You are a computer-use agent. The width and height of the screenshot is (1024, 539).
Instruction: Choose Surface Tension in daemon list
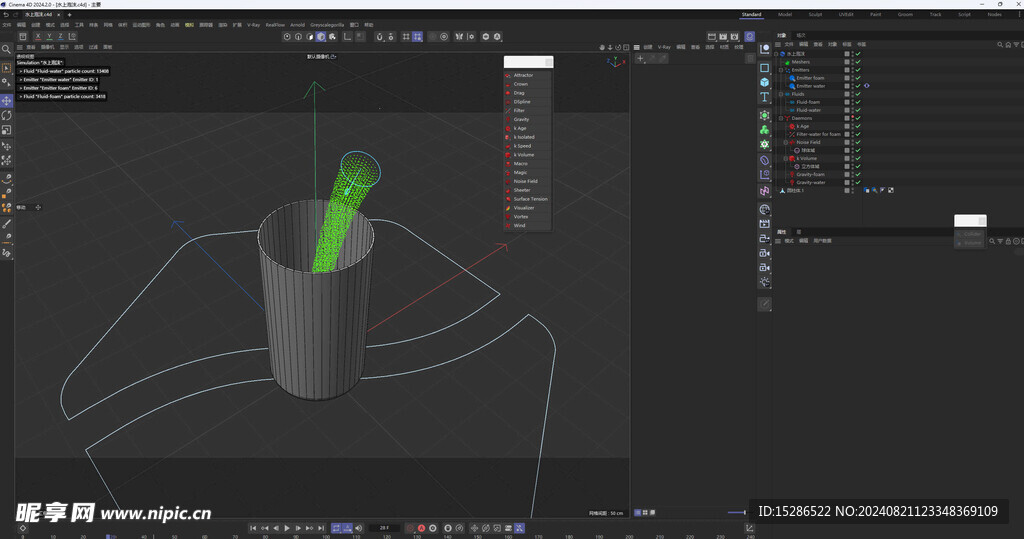[x=528, y=199]
